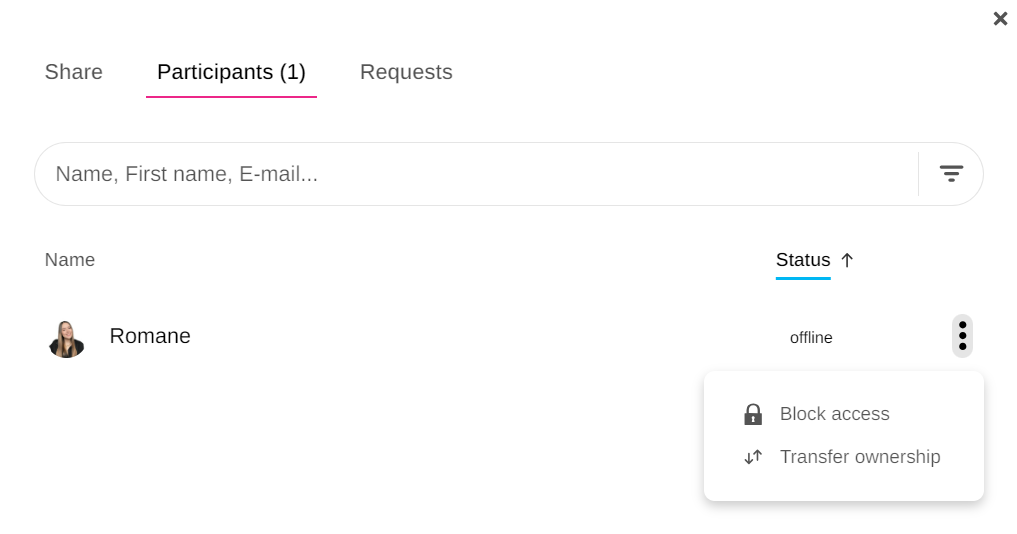Choose Block access from the menu
Image resolution: width=1017 pixels, height=534 pixels.
tap(834, 414)
